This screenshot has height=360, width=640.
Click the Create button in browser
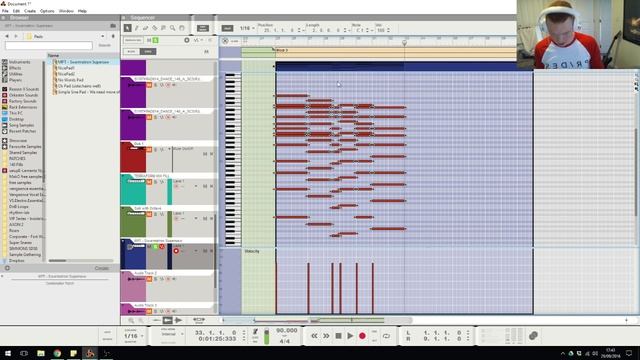(102, 268)
